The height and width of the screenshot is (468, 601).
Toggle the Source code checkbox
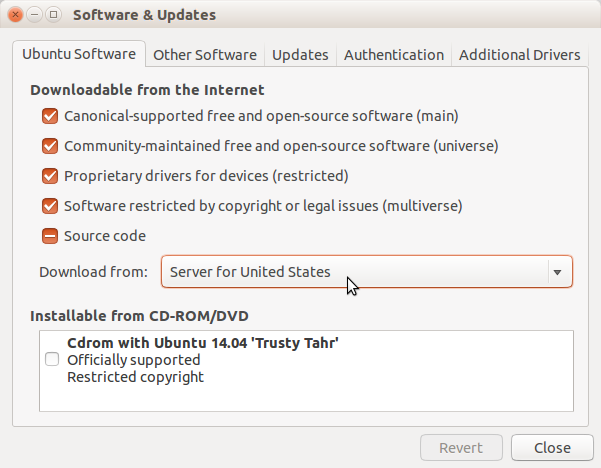coord(50,236)
